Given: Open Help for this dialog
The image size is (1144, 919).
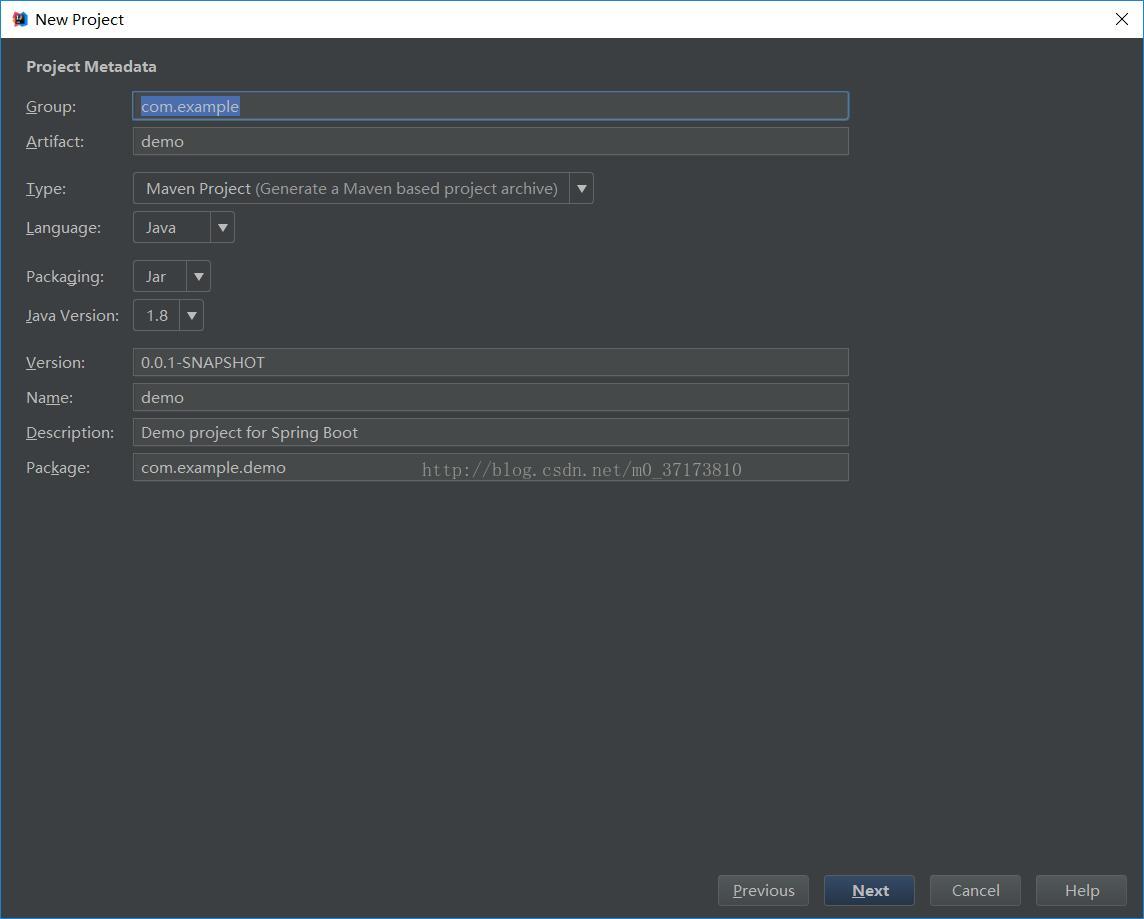Looking at the screenshot, I should 1081,891.
